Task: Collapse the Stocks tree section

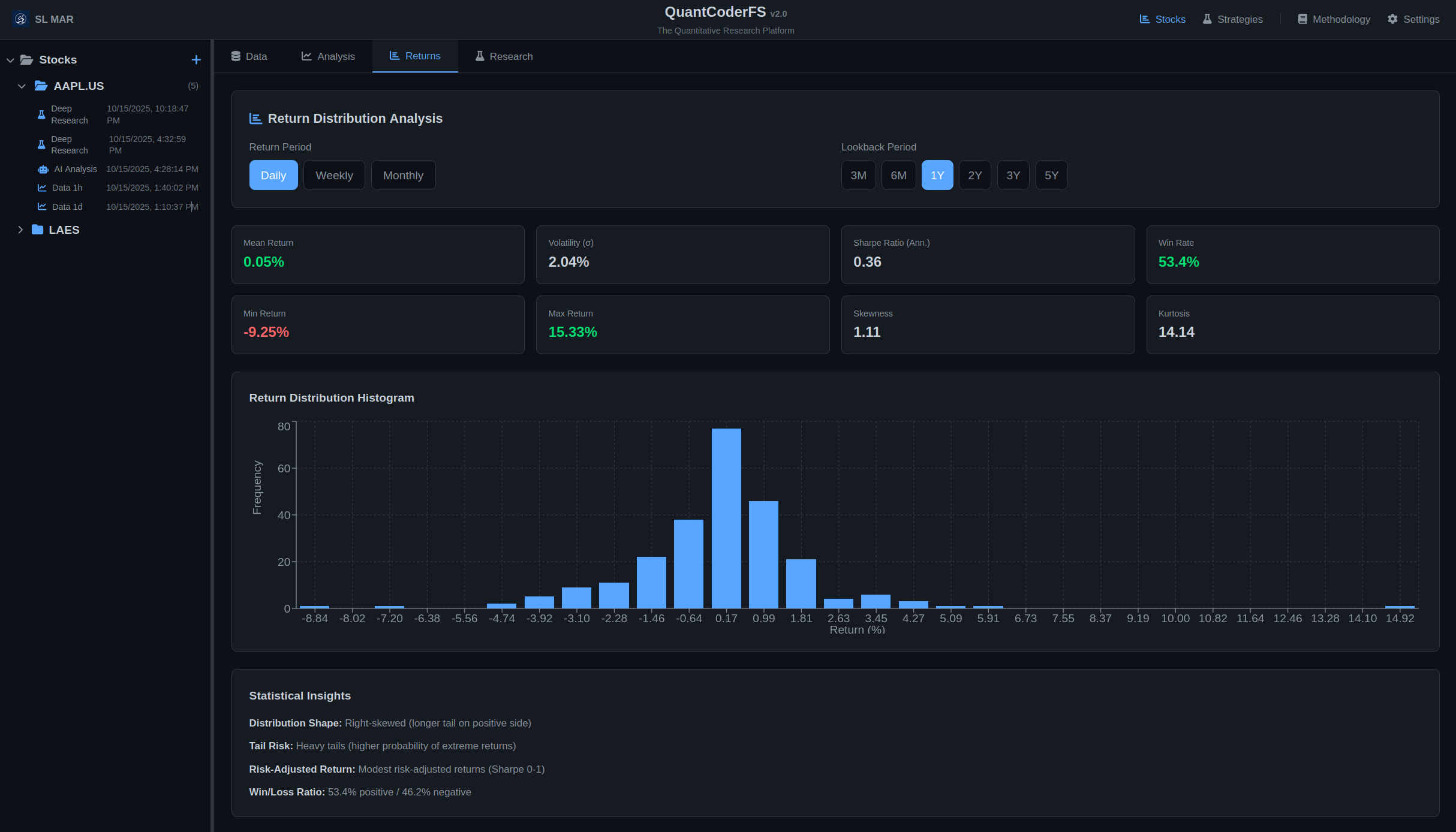Action: [10, 59]
